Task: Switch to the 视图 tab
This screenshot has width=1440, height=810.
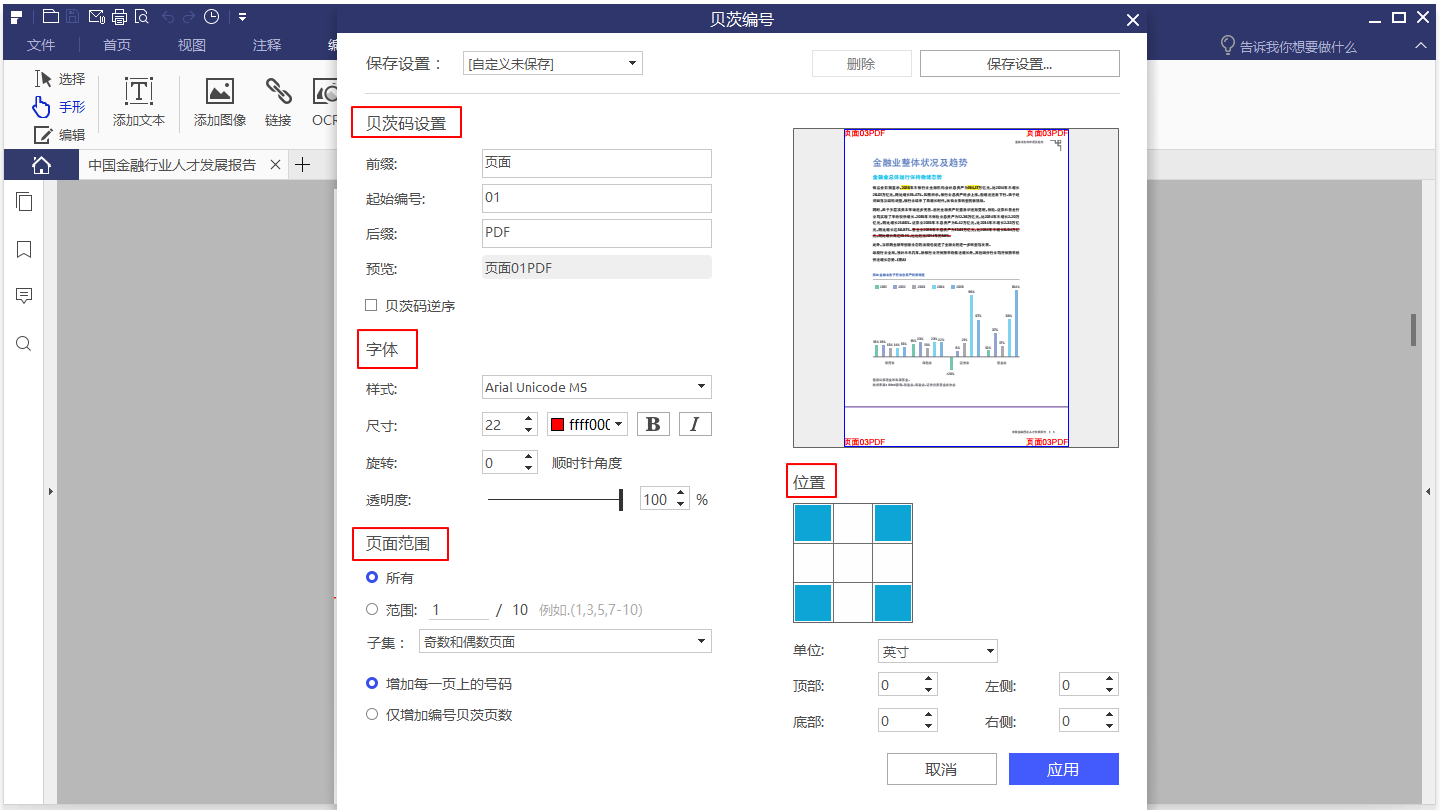Action: pos(192,45)
